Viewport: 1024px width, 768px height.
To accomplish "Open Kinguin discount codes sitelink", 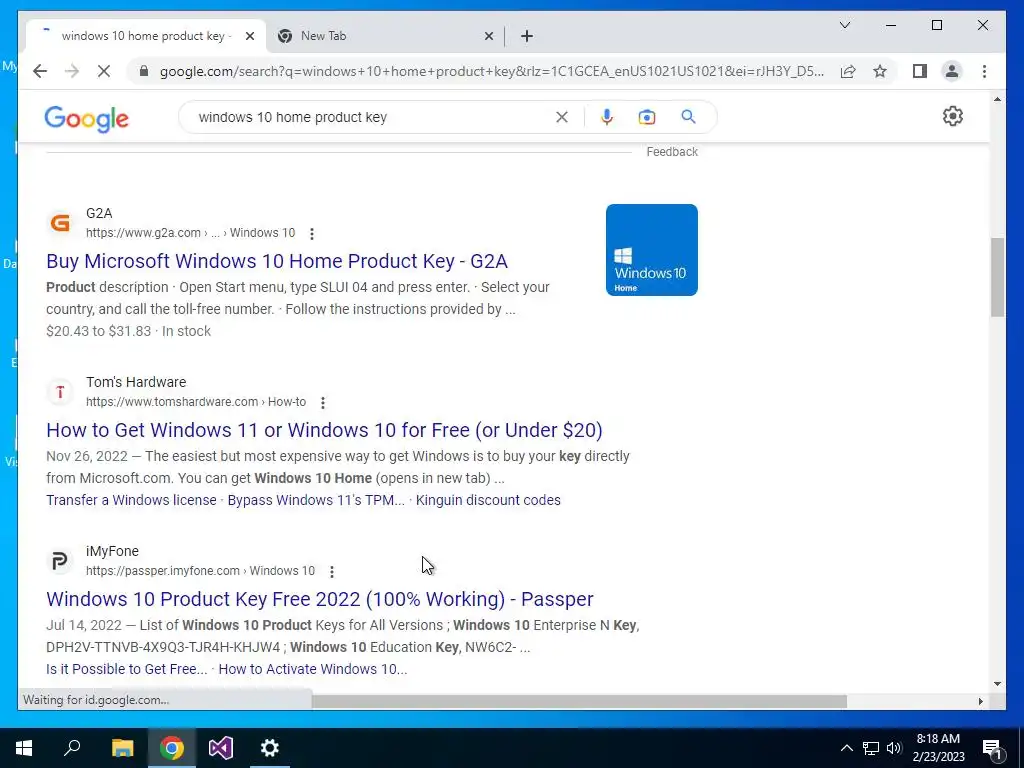I will tap(488, 500).
